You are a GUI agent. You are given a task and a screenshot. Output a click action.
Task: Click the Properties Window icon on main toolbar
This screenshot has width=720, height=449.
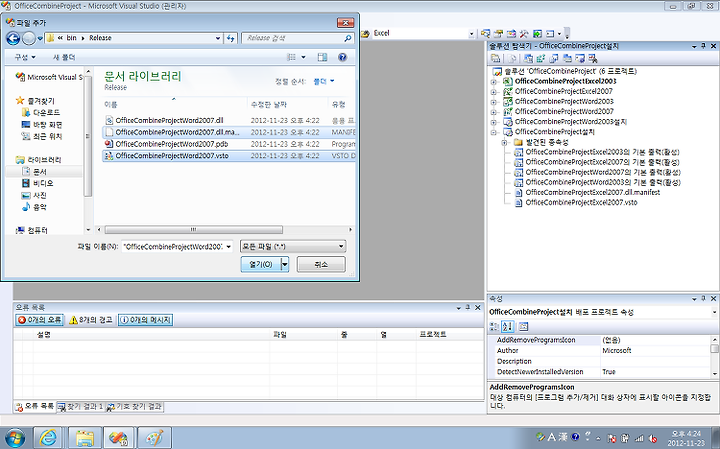point(498,34)
